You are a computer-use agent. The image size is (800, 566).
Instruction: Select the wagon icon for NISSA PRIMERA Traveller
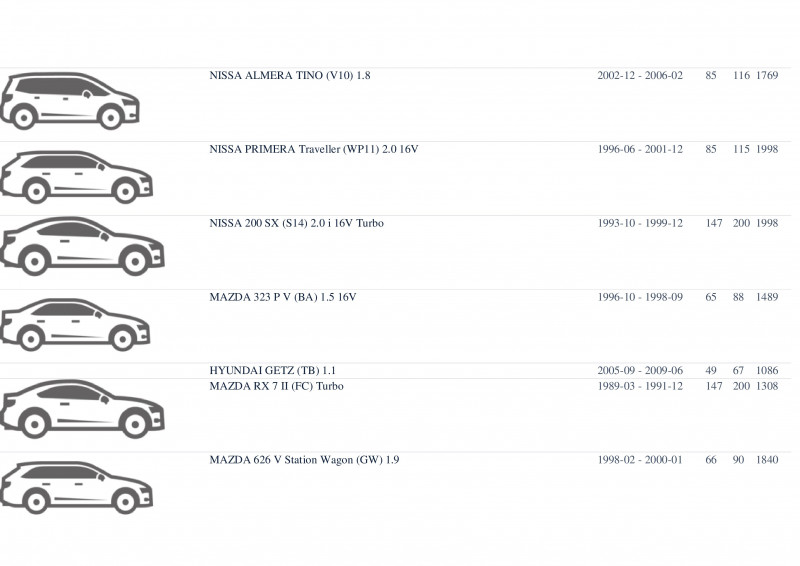tap(77, 177)
